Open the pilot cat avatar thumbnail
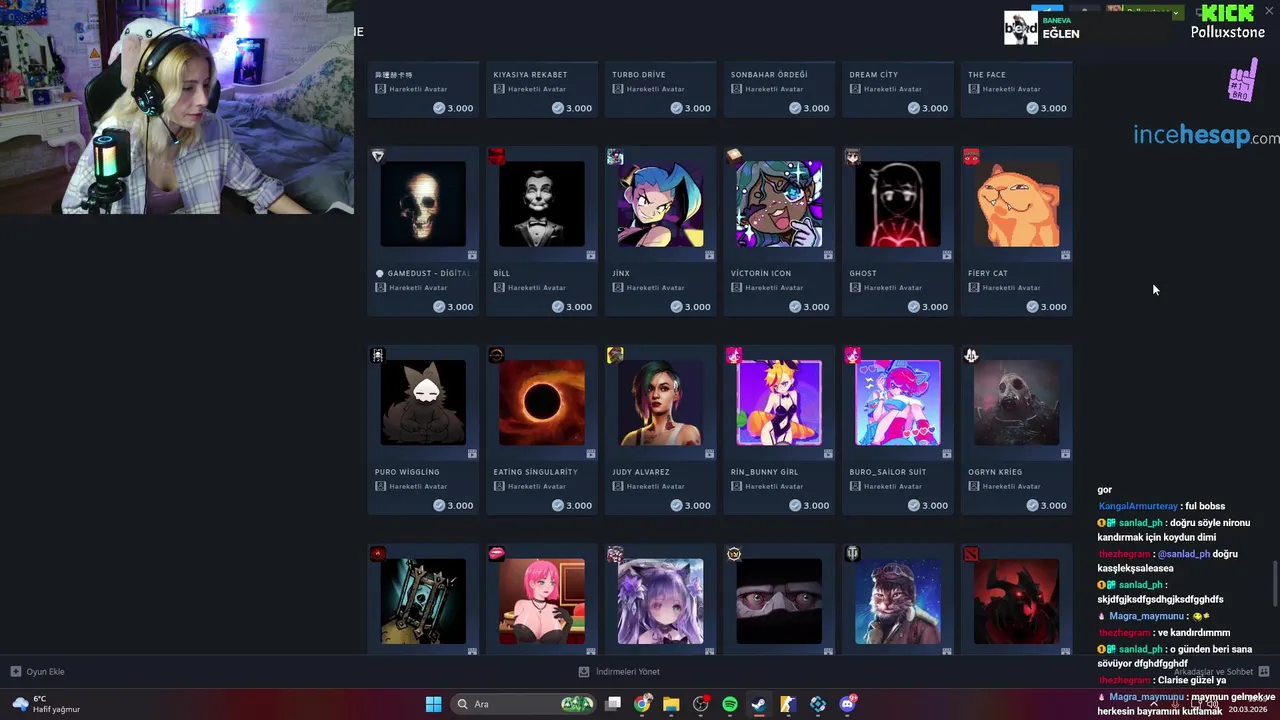Screen dimensions: 1280x720 (898, 601)
